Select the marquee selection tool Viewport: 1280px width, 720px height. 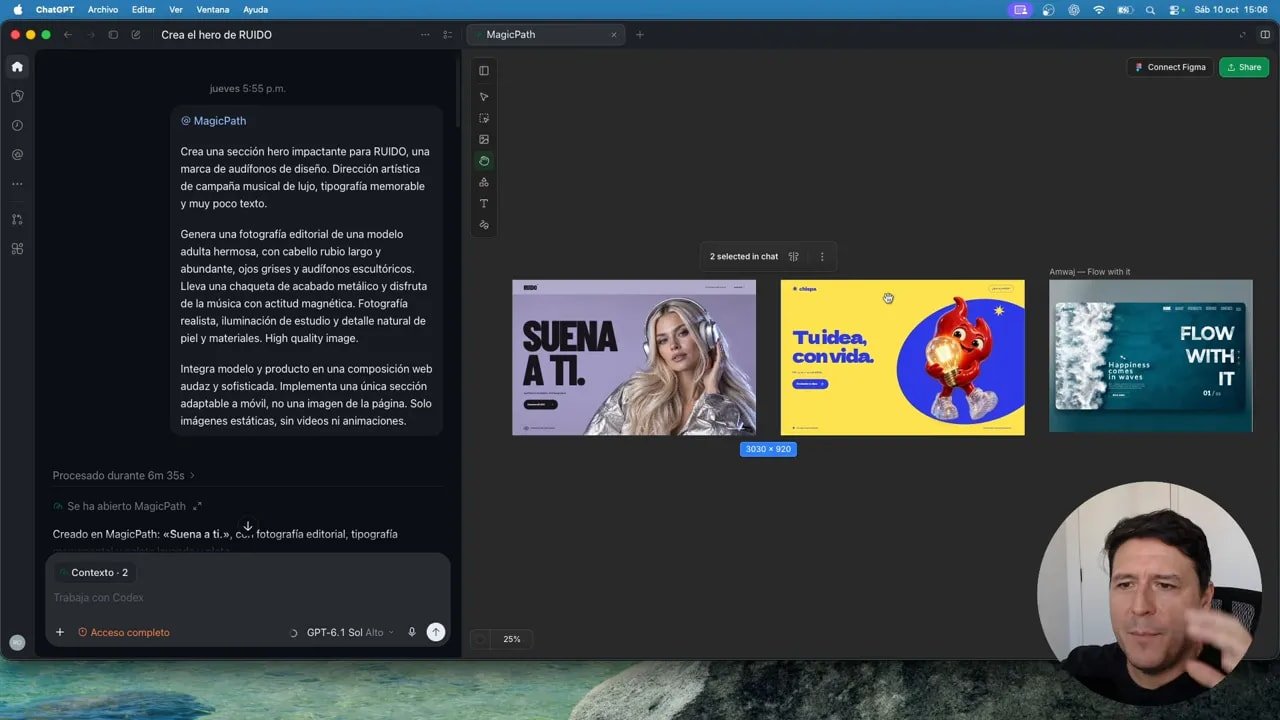[x=484, y=118]
